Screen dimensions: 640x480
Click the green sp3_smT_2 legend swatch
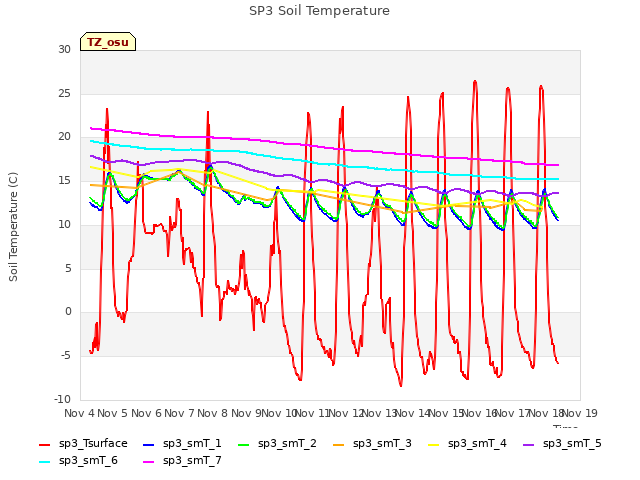pos(244,444)
